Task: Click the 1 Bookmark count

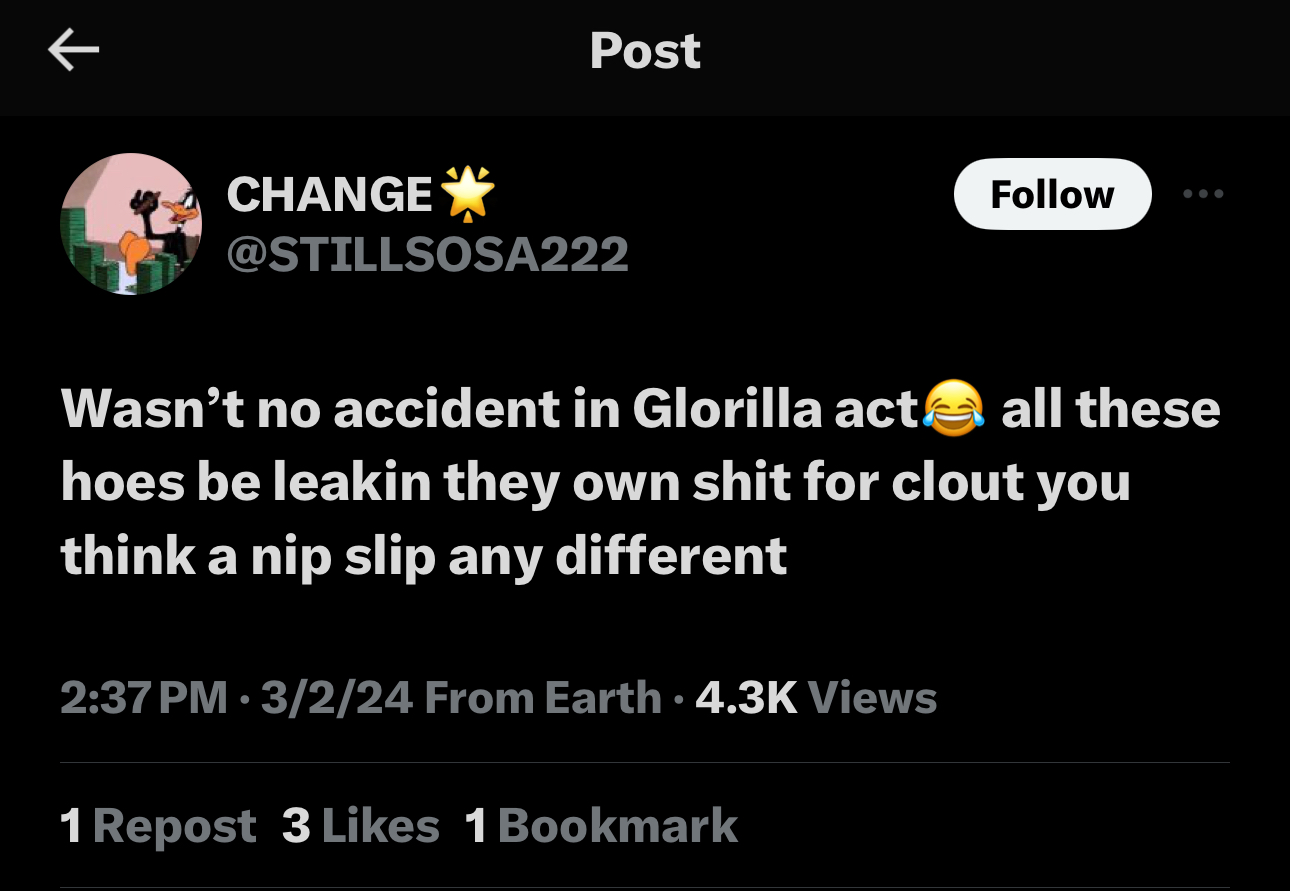Action: click(x=600, y=825)
